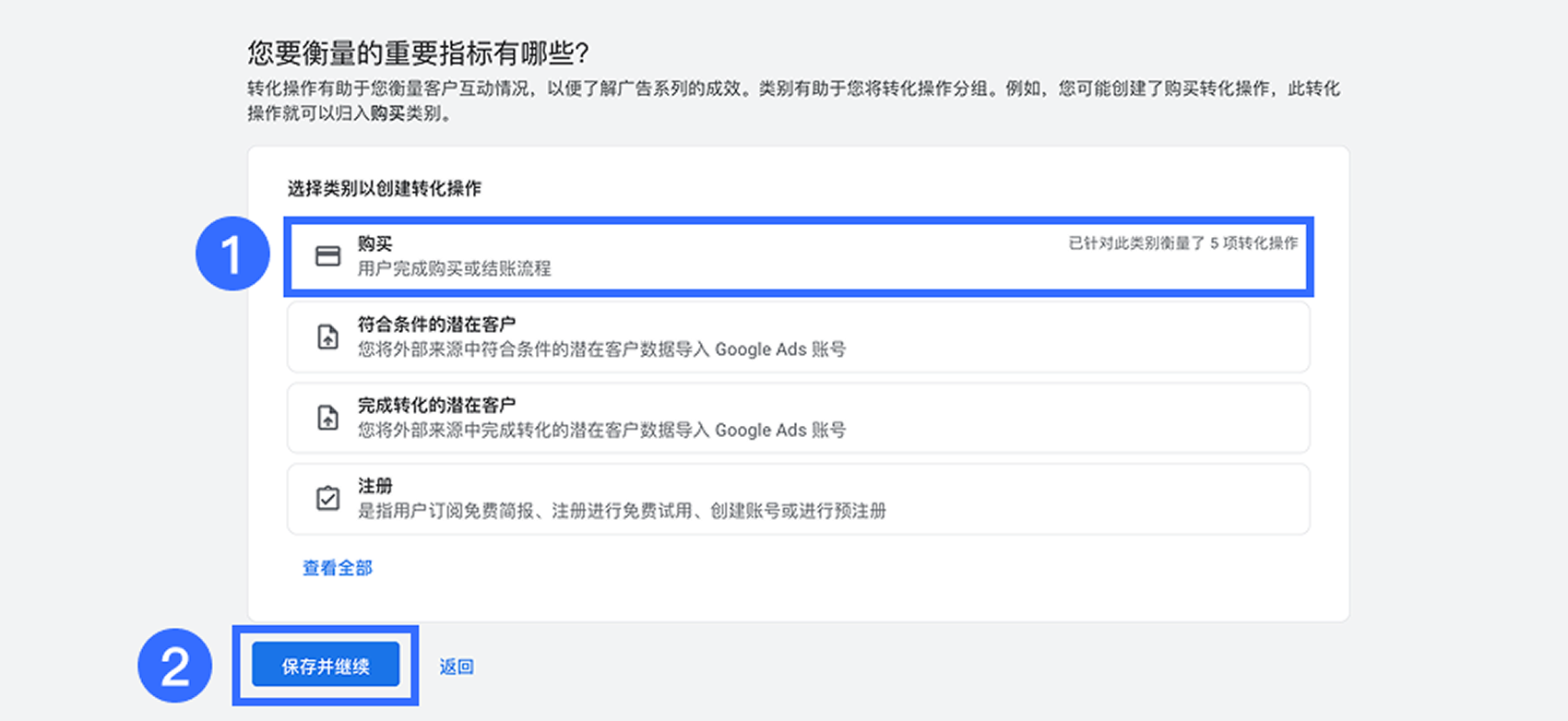Click the 选择类别以创建转化操作 section label

pyautogui.click(x=384, y=189)
